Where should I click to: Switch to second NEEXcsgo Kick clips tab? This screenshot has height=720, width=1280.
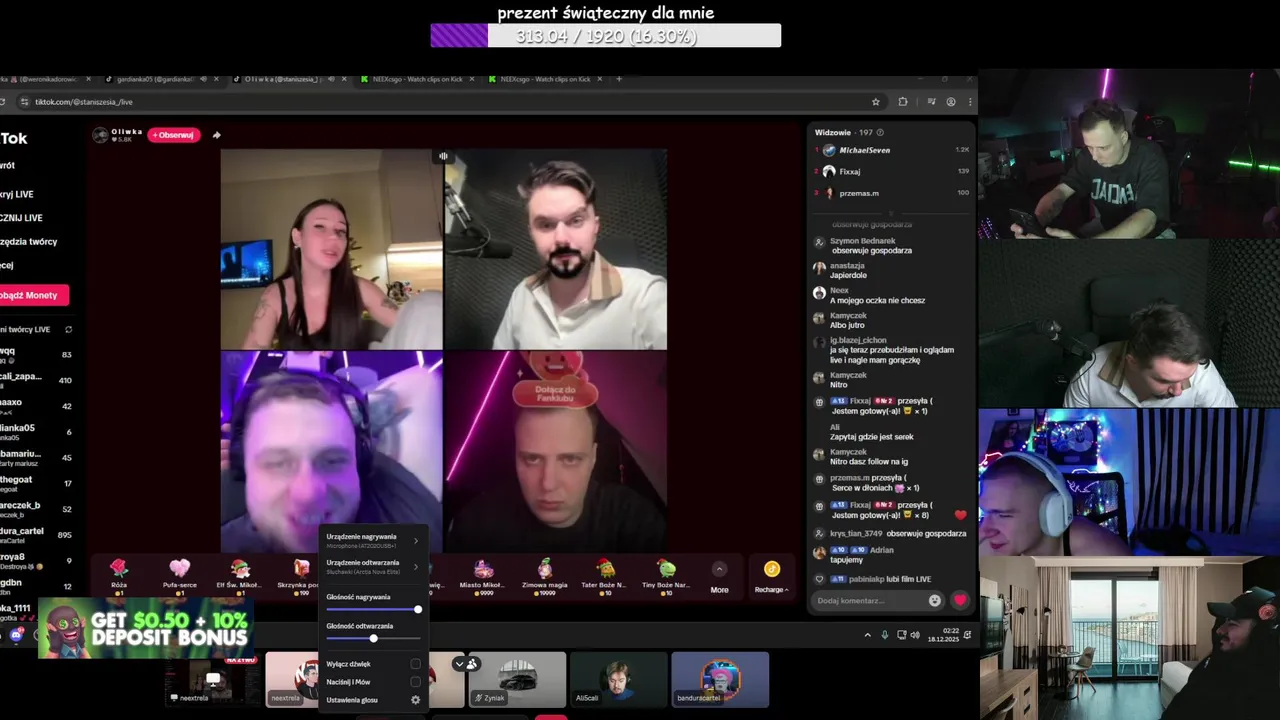pos(548,79)
